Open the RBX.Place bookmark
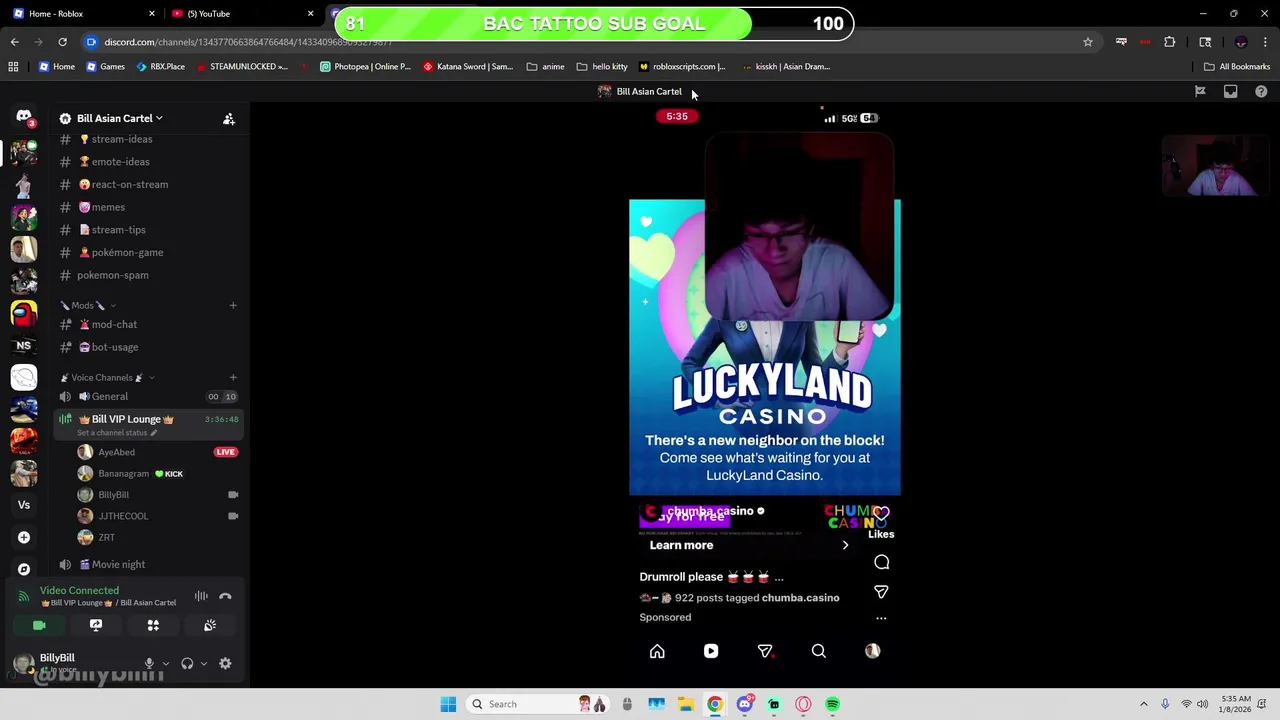The image size is (1280, 720). pyautogui.click(x=160, y=66)
